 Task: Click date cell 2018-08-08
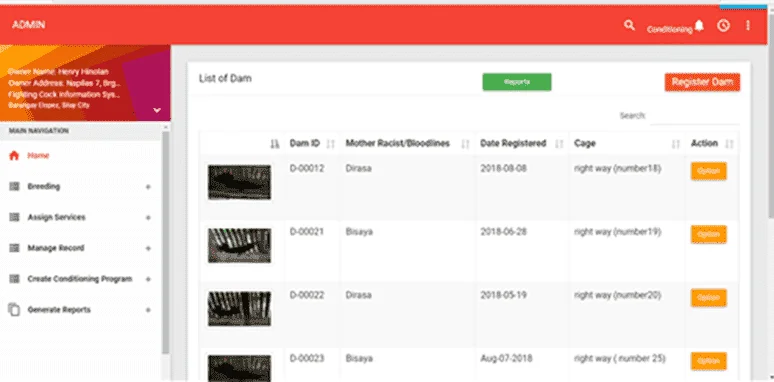click(x=503, y=168)
